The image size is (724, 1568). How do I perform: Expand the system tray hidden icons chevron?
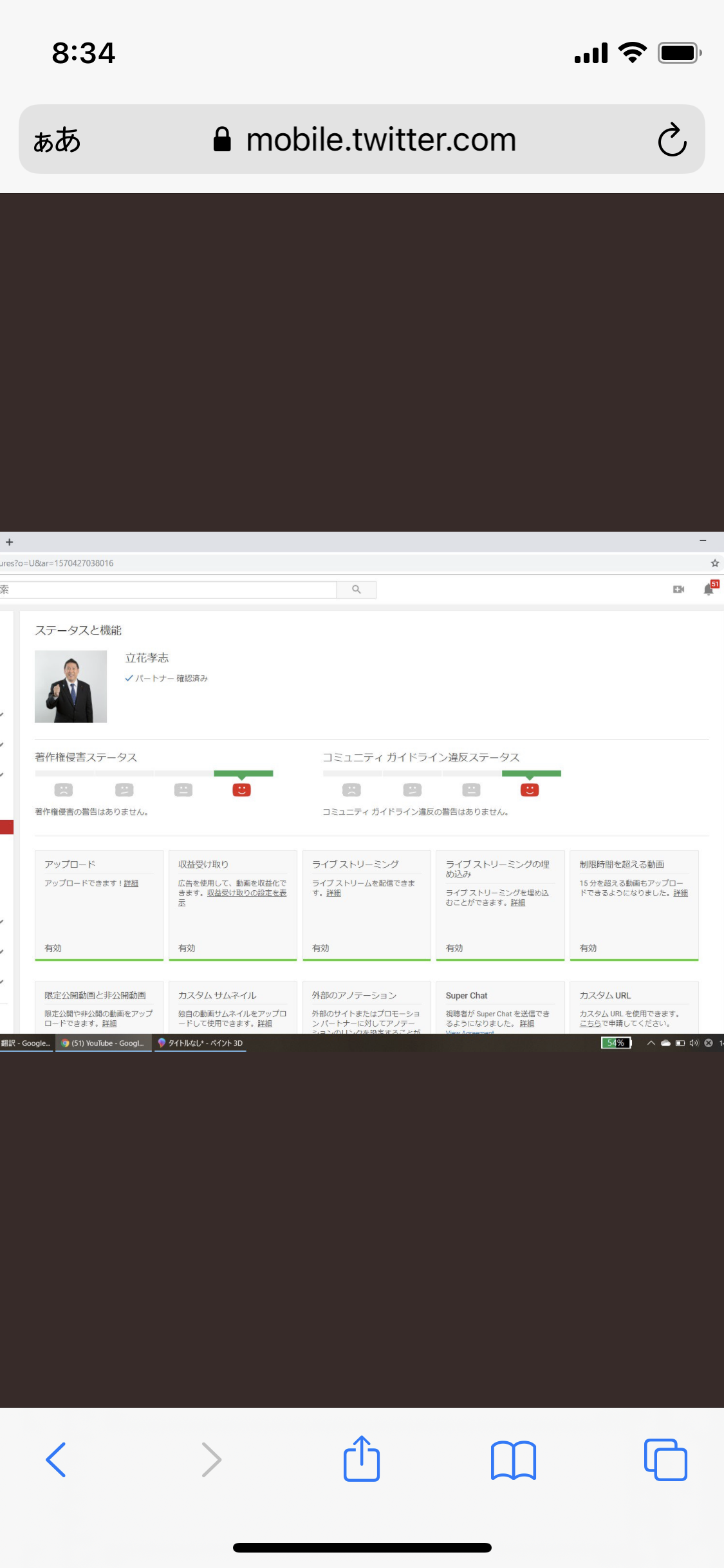(651, 1043)
